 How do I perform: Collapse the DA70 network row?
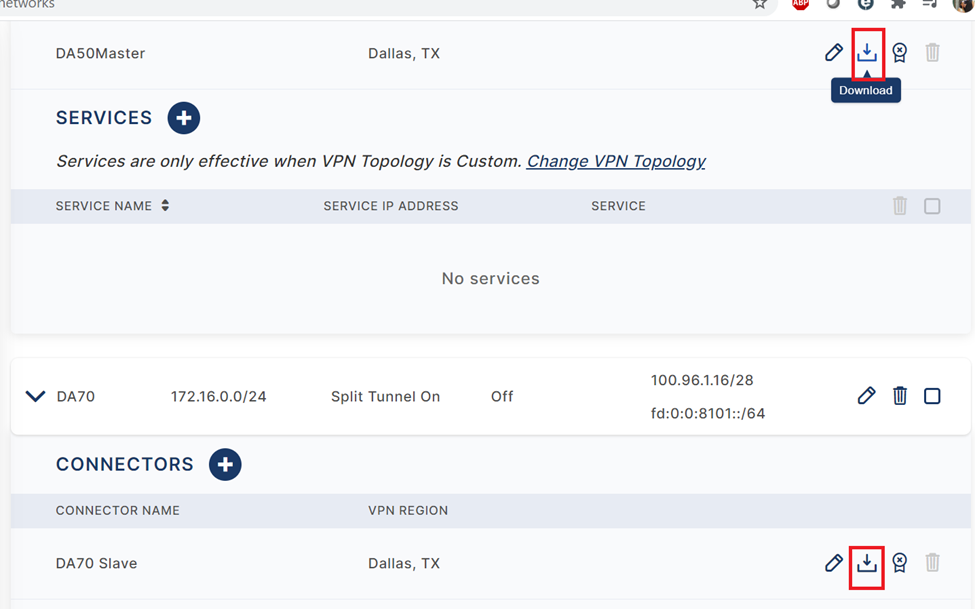35,396
